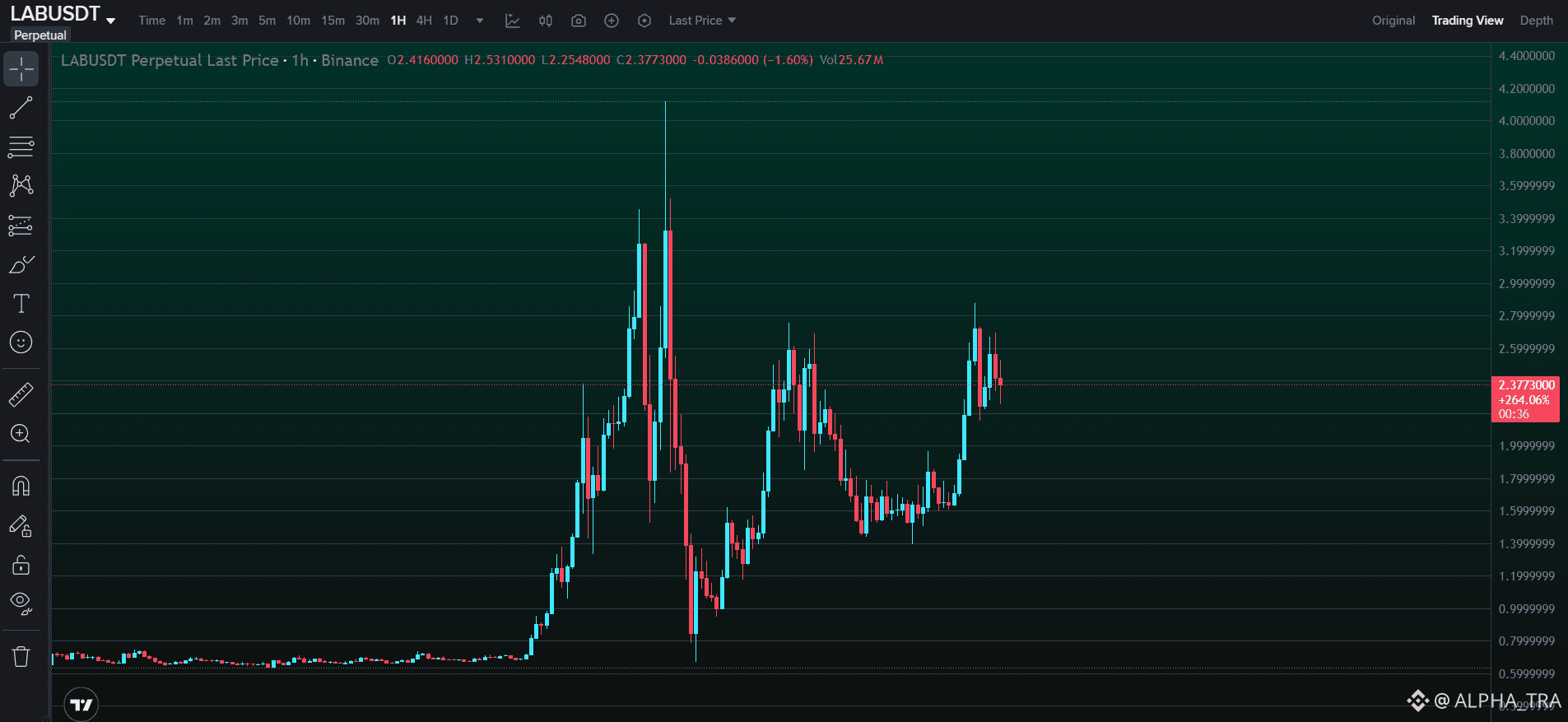This screenshot has width=1568, height=722.
Task: Toggle hide all drawings eye icon
Action: pyautogui.click(x=21, y=604)
